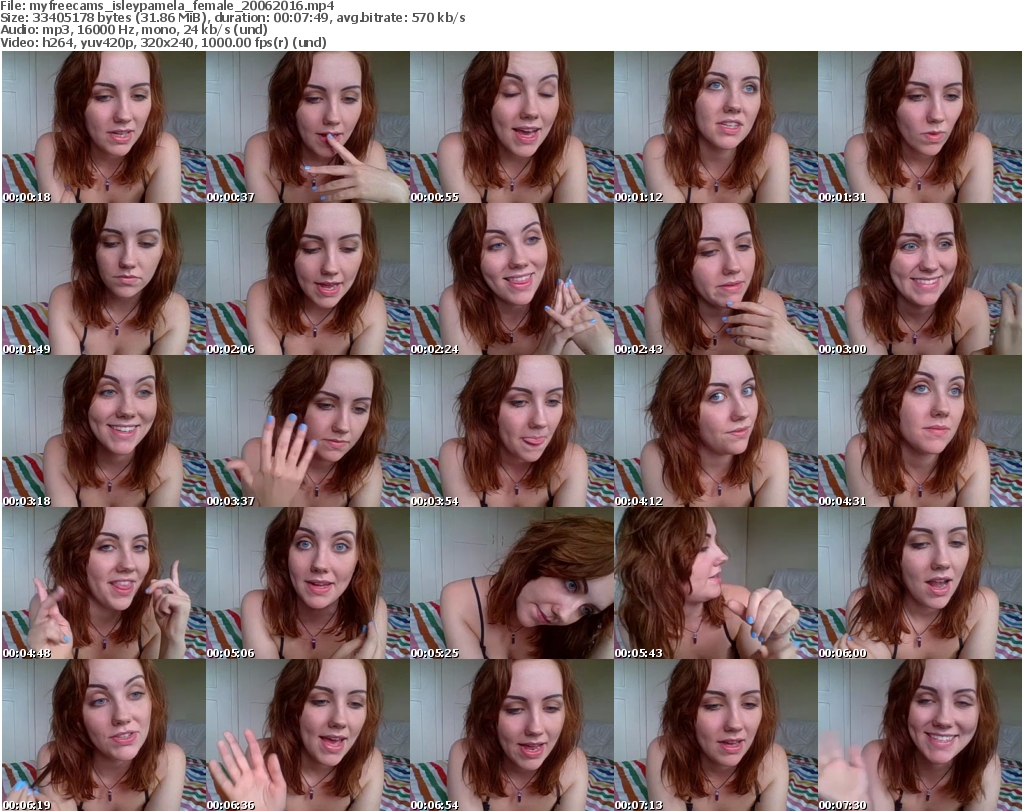The image size is (1024, 811).
Task: Click the file name ending in 20062016.mp4
Action: (182, 6)
